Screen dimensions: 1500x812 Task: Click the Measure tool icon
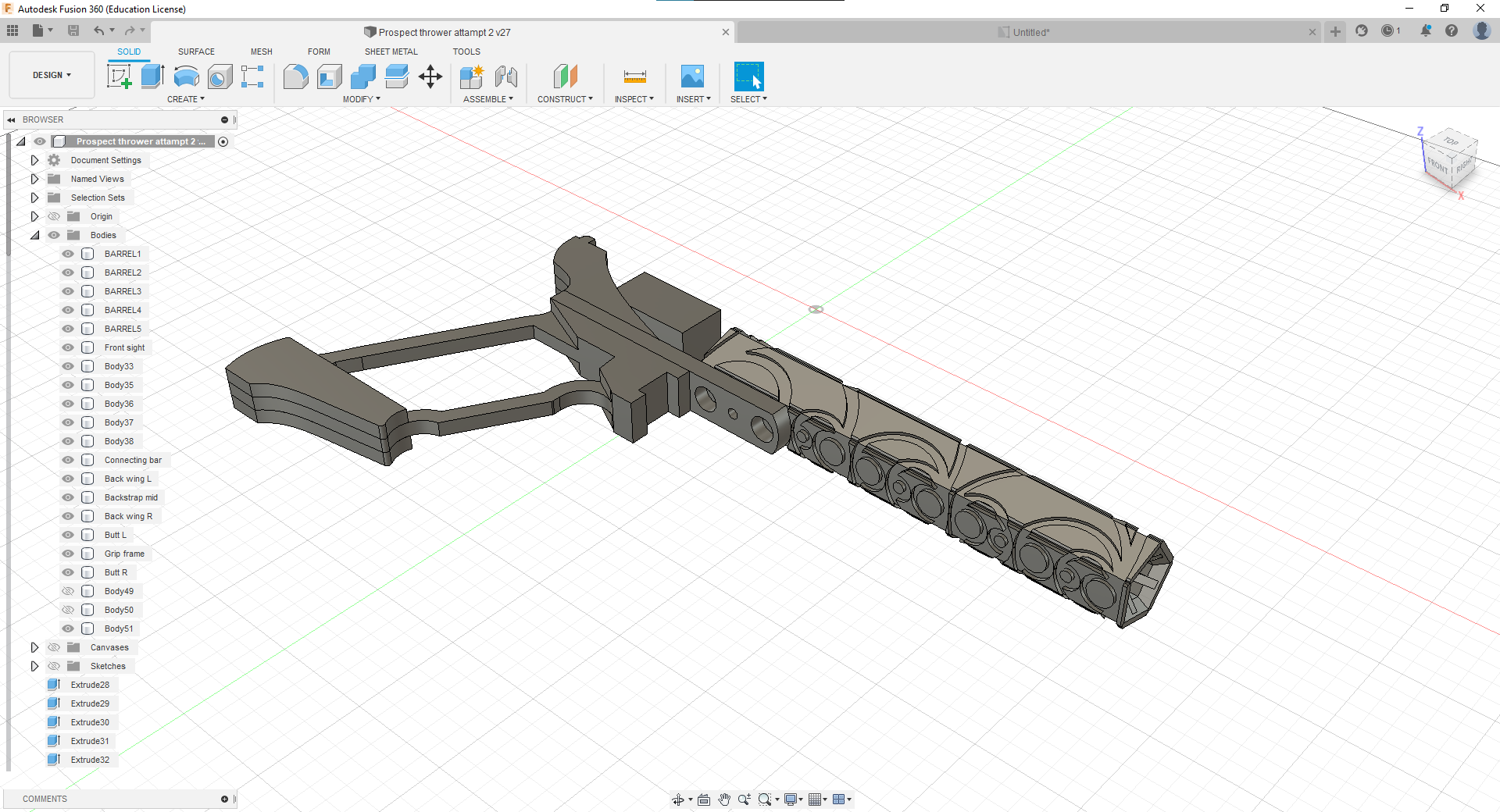[x=634, y=77]
